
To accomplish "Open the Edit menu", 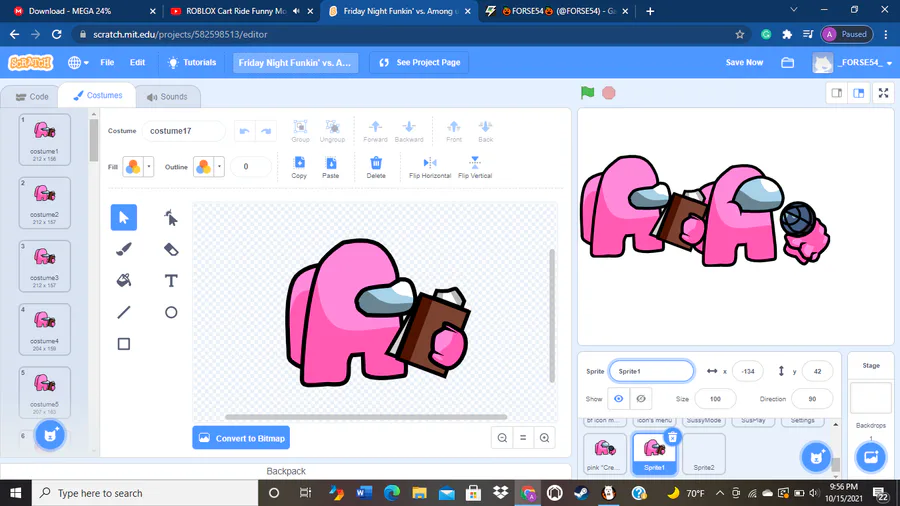I will point(137,63).
